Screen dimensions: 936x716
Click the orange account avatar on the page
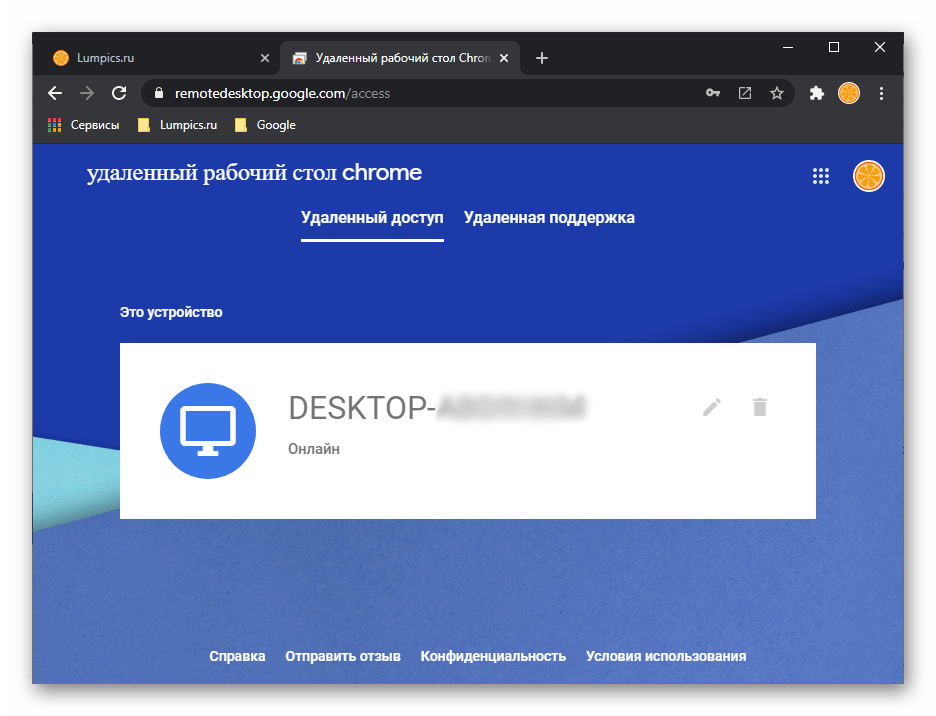point(868,176)
